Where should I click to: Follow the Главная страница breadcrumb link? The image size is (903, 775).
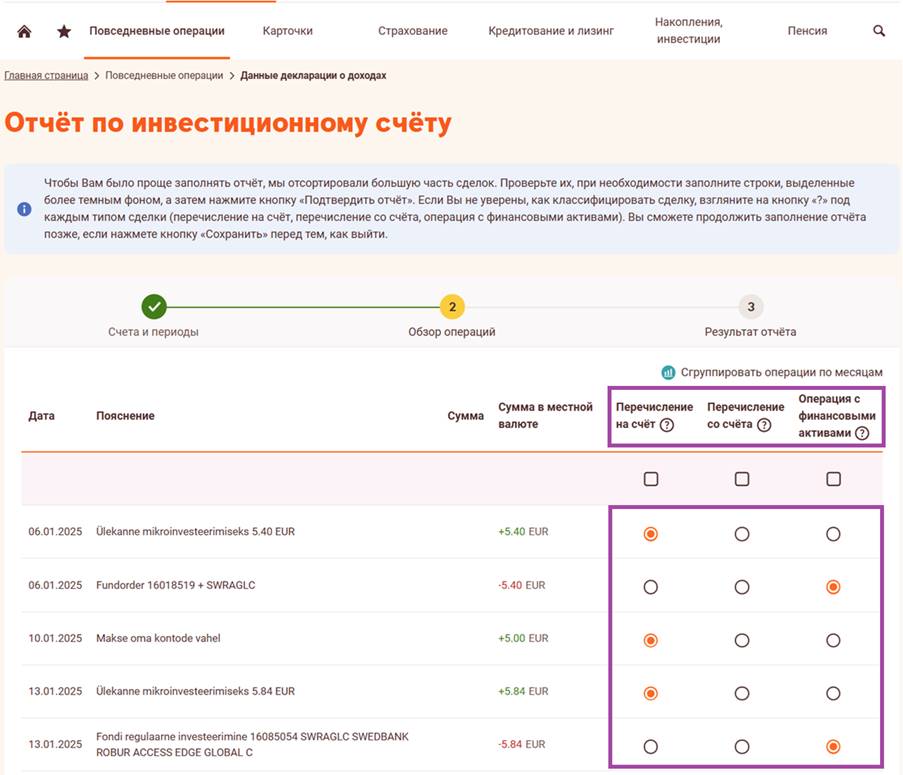coord(46,76)
